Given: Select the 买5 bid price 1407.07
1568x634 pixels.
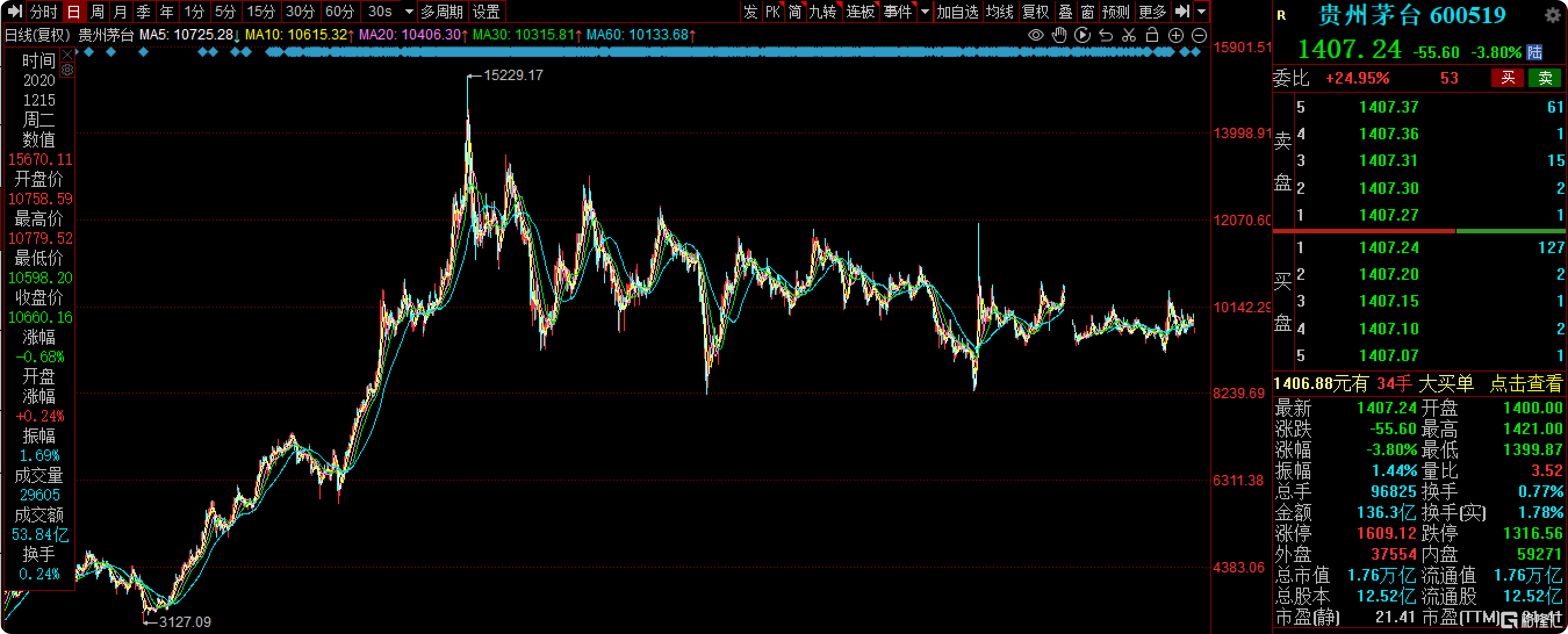Looking at the screenshot, I should [1389, 355].
